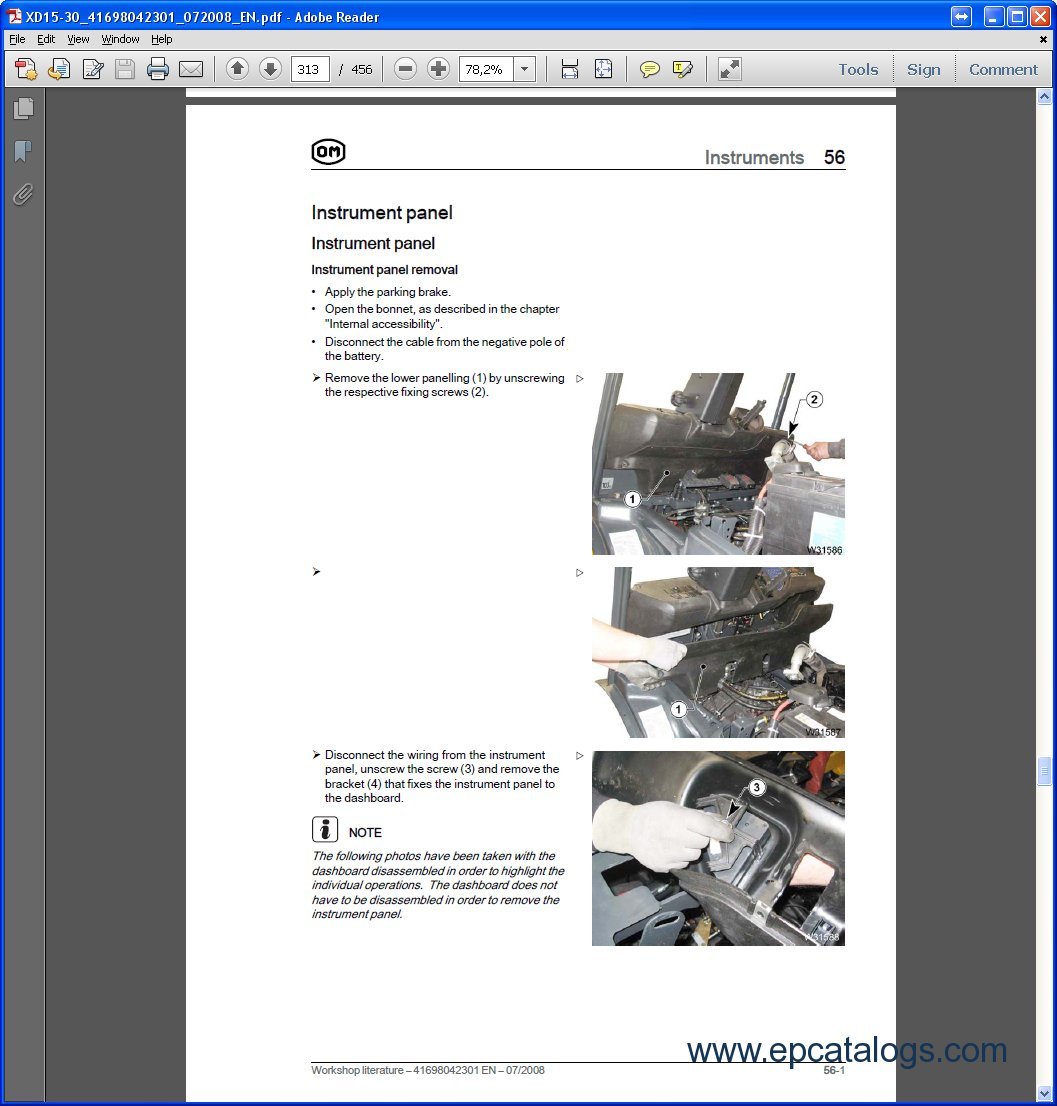Click the vertical scrollbar thumb
Image resolution: width=1057 pixels, height=1106 pixels.
pos(1044,770)
